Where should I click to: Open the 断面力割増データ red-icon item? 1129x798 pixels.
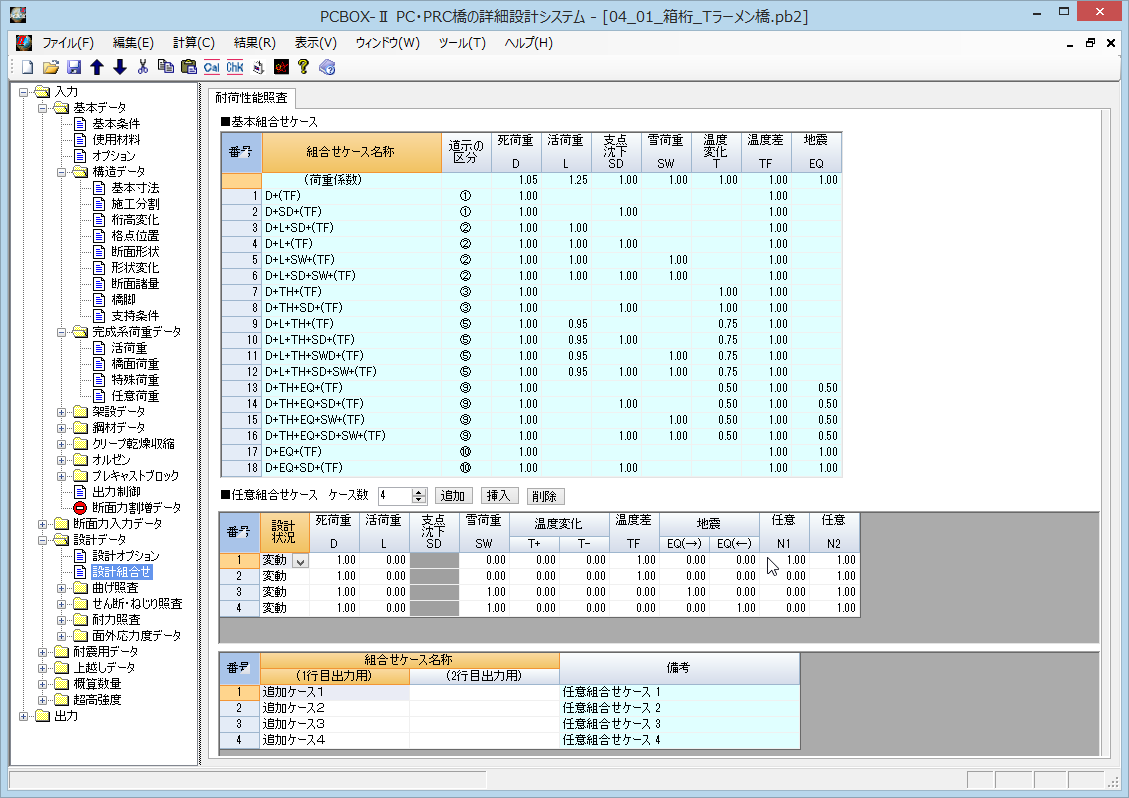click(x=136, y=508)
